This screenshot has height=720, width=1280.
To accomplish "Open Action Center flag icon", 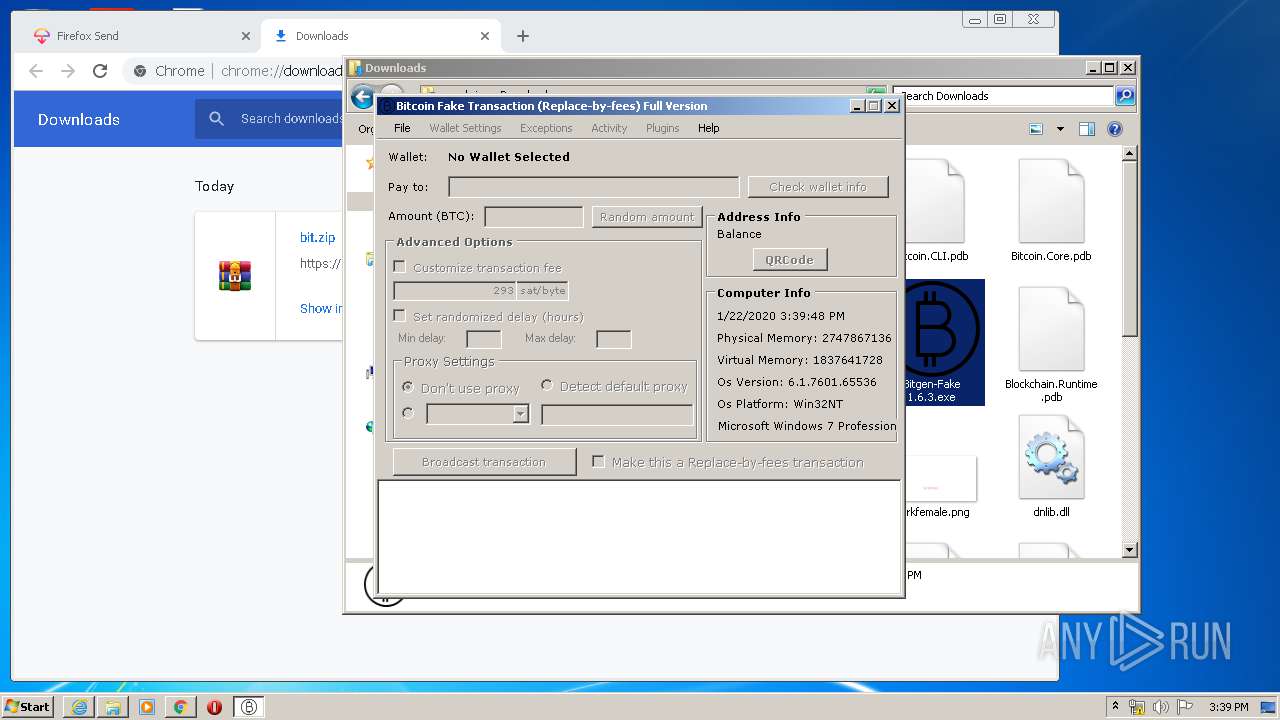I will point(1184,707).
